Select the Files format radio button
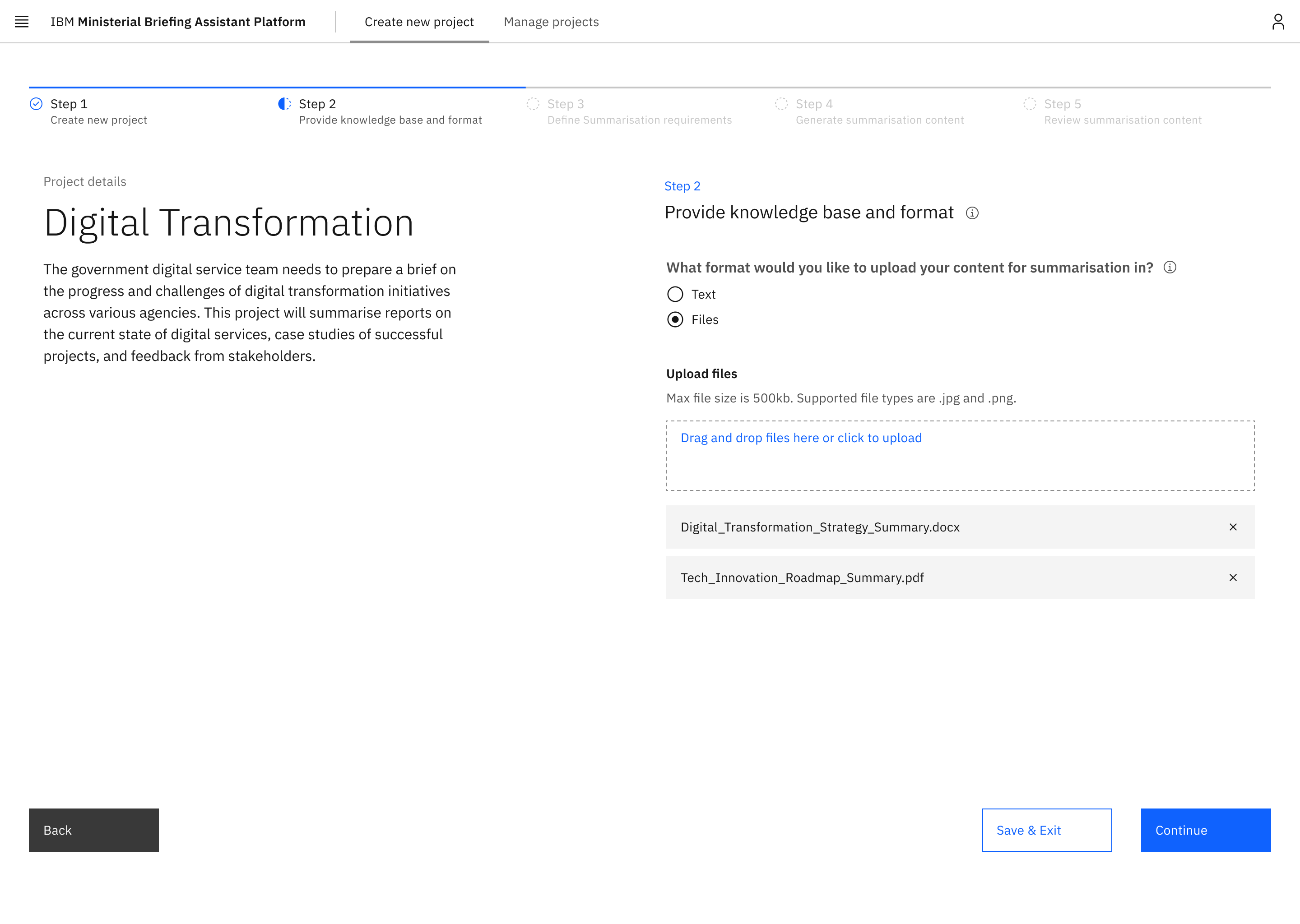Viewport: 1300px width, 924px height. (675, 319)
